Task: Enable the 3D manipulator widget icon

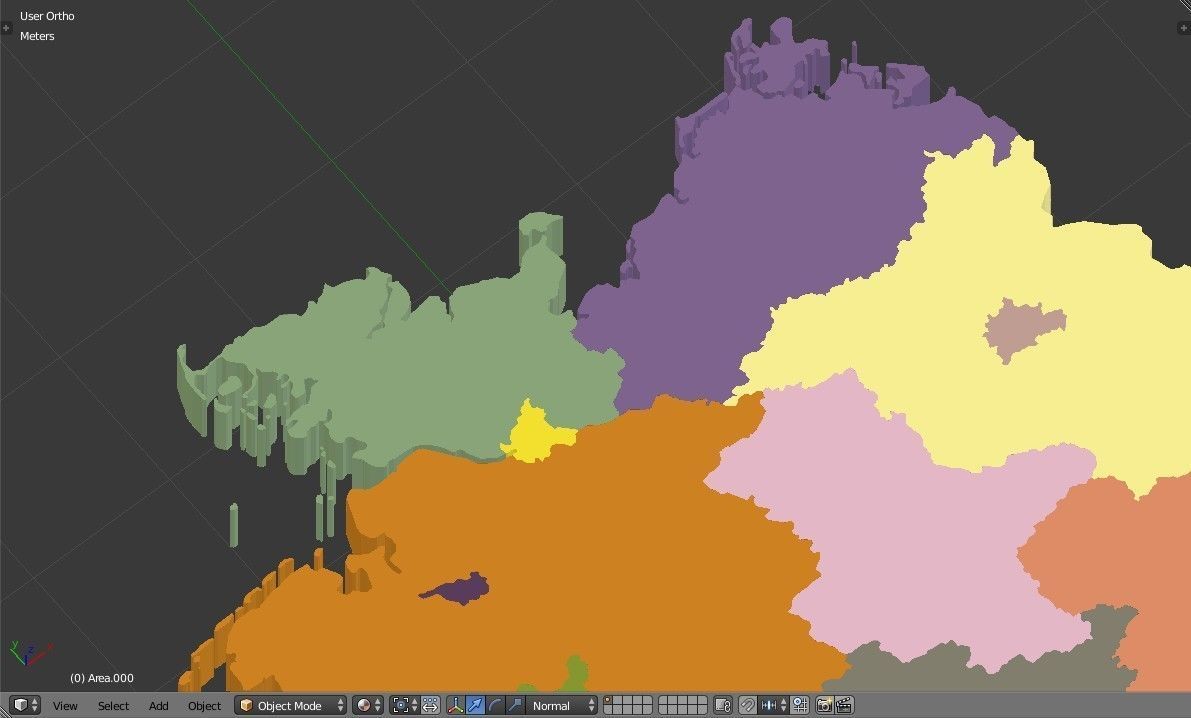Action: tap(456, 706)
